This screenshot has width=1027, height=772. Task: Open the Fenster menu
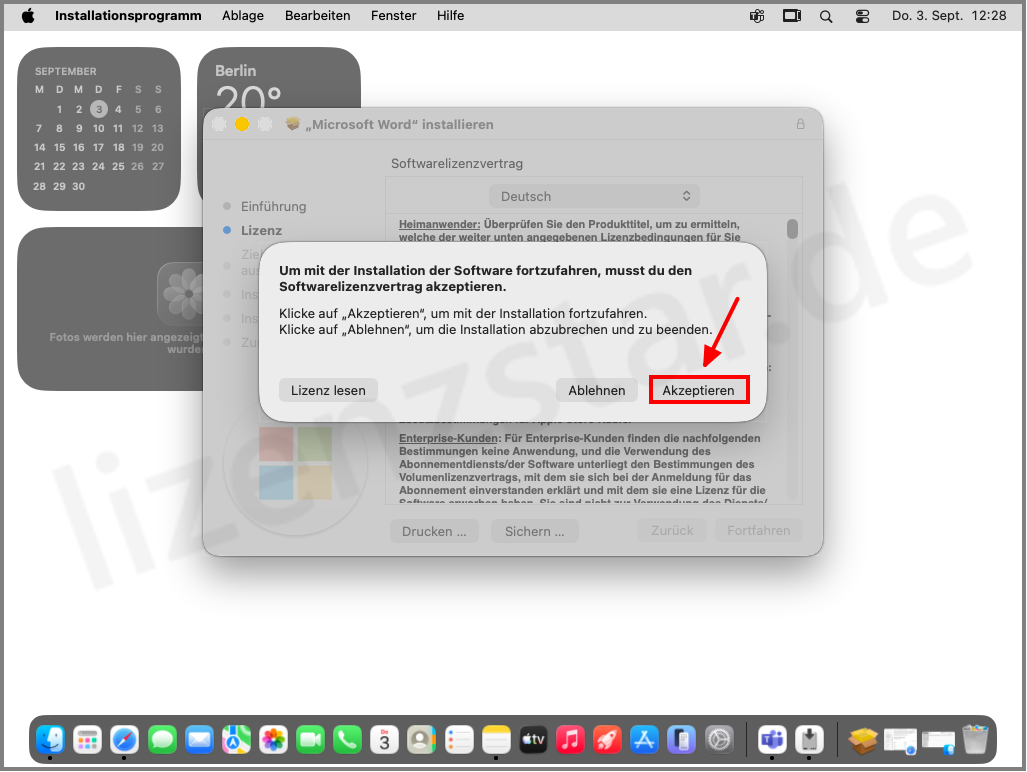point(394,16)
